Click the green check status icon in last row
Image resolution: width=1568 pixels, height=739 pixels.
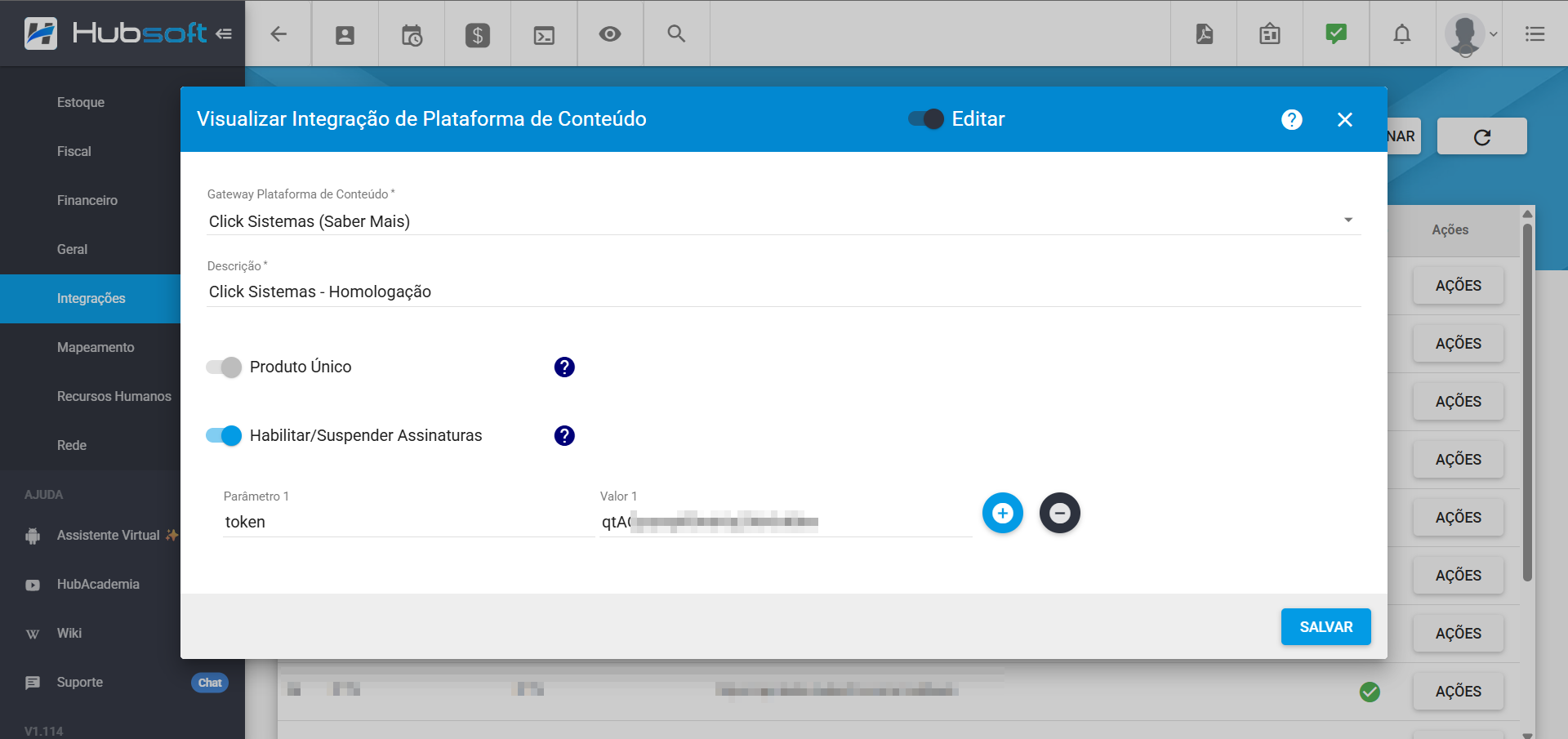(1370, 692)
